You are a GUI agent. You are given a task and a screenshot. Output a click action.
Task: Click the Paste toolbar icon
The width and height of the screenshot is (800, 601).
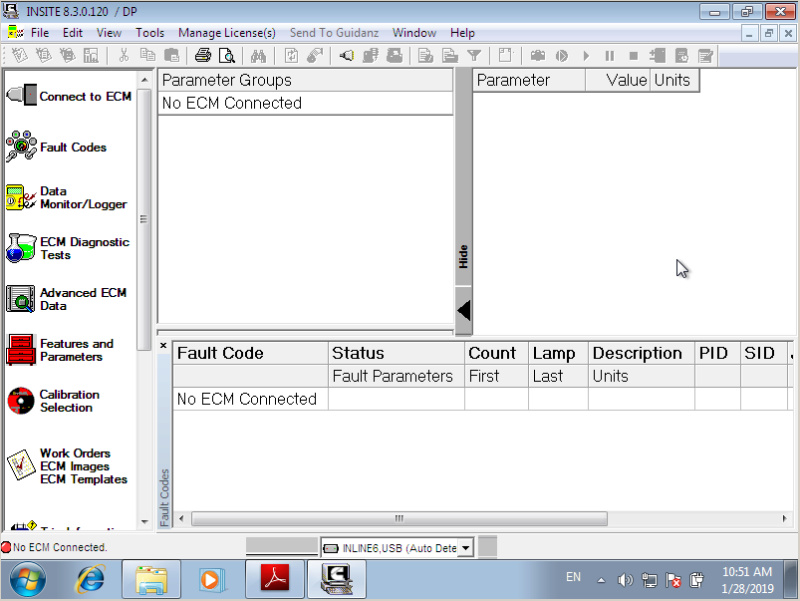click(x=171, y=55)
